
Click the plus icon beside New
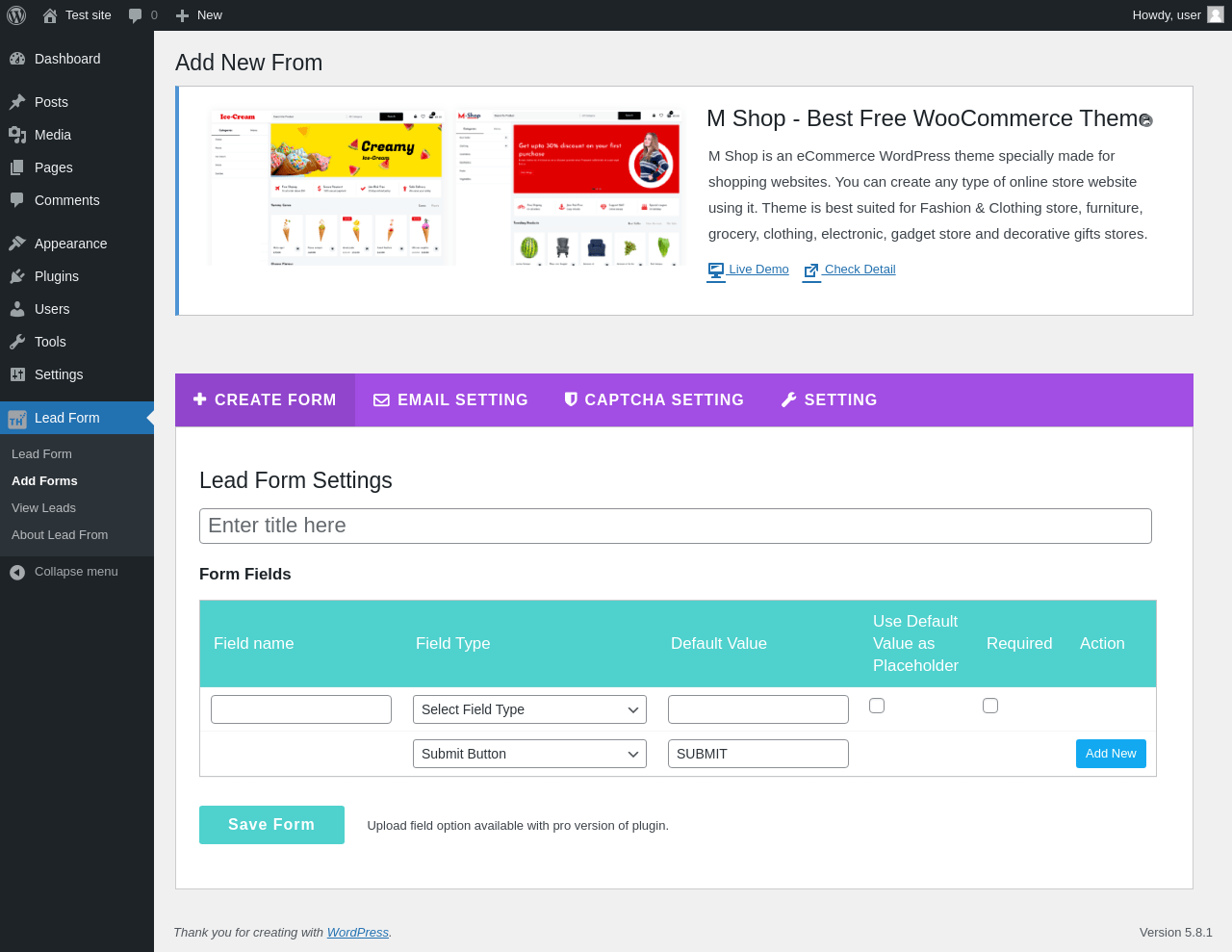pyautogui.click(x=182, y=15)
